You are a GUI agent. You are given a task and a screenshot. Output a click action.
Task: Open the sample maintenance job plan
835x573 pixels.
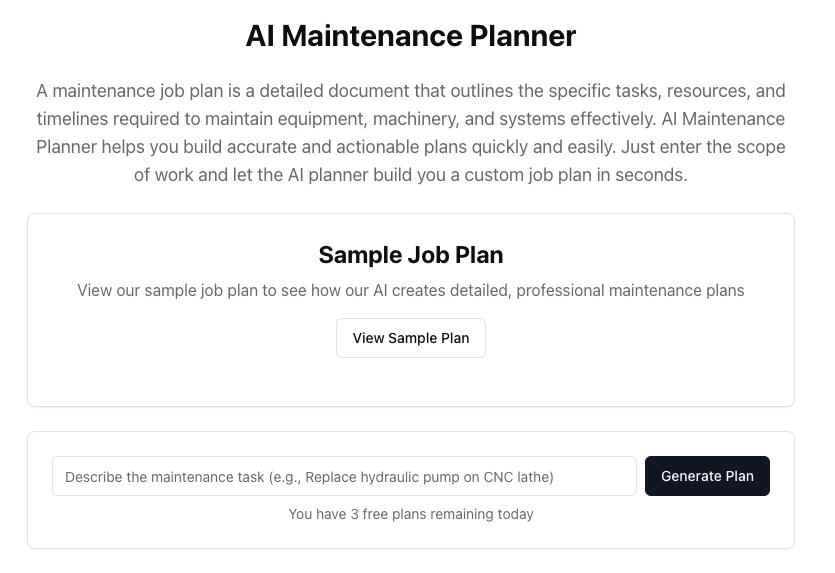[x=411, y=338]
